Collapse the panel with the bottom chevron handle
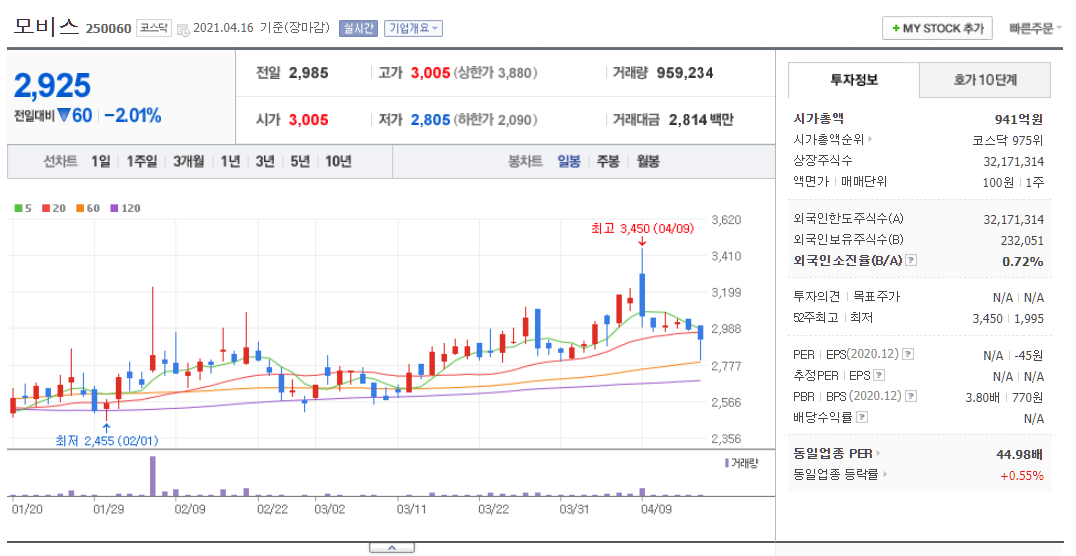This screenshot has height=556, width=1076. tap(392, 548)
